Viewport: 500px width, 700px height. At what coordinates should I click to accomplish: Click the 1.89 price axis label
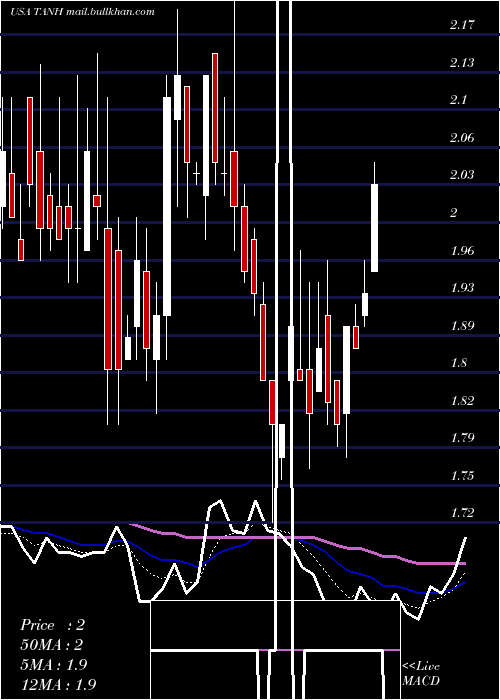461,325
